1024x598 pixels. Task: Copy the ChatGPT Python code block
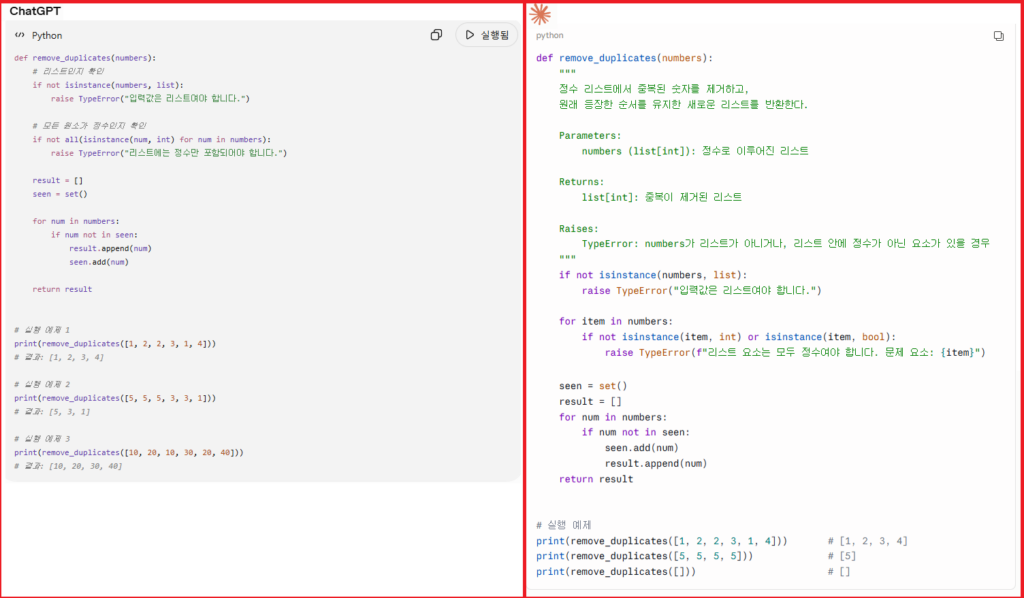click(436, 35)
